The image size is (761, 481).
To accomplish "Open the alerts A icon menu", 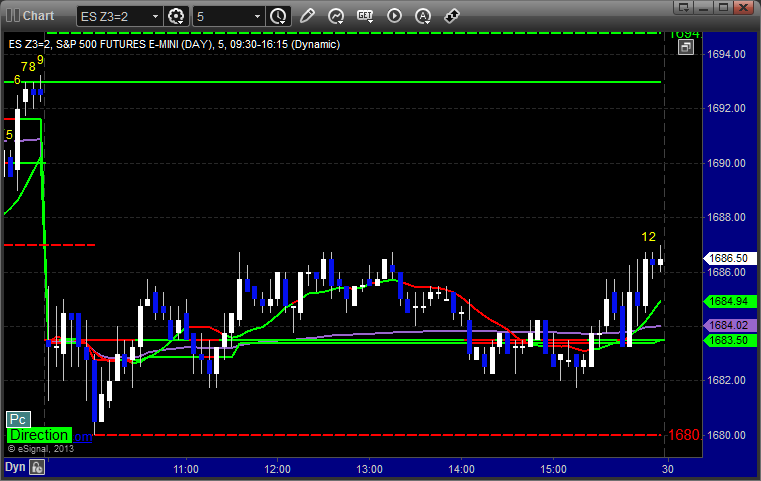I will point(423,16).
